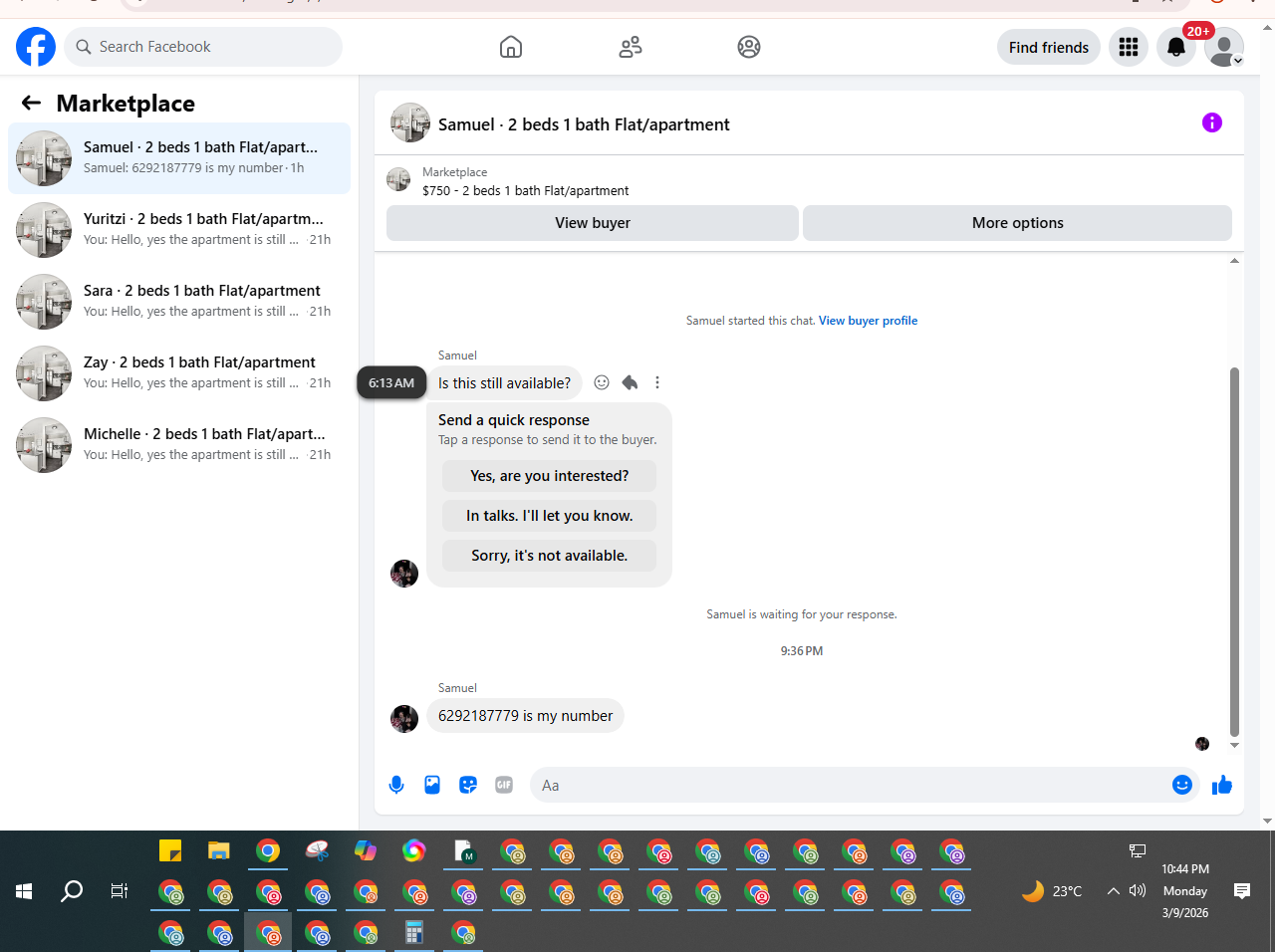Open the Copilot app in the taskbar
The image size is (1275, 952).
click(366, 850)
